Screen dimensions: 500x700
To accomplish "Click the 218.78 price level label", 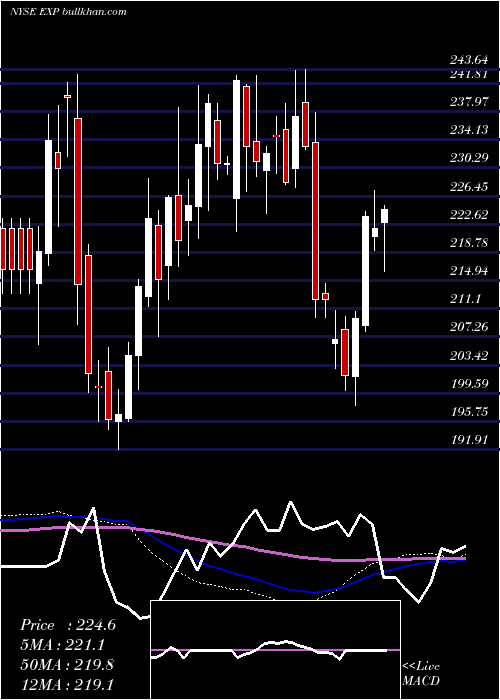I will (x=468, y=243).
